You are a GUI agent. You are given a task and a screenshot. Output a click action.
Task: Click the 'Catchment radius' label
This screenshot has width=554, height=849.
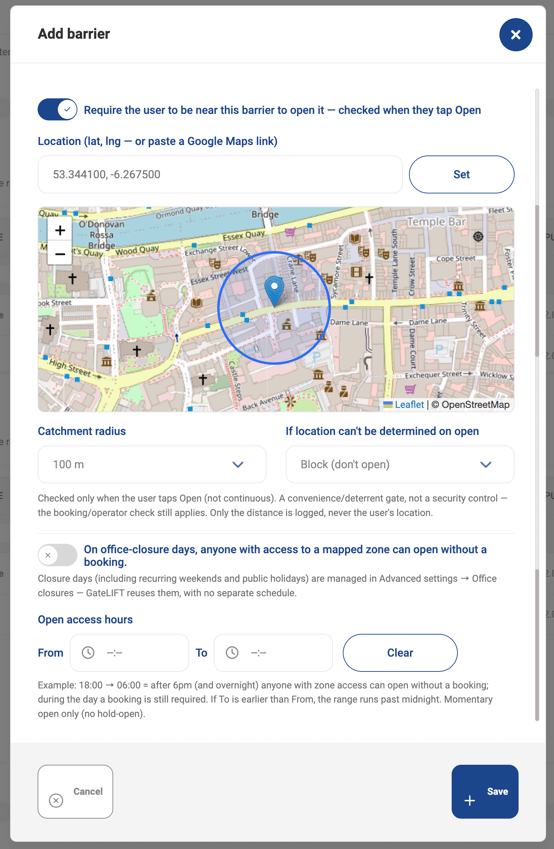[82, 431]
